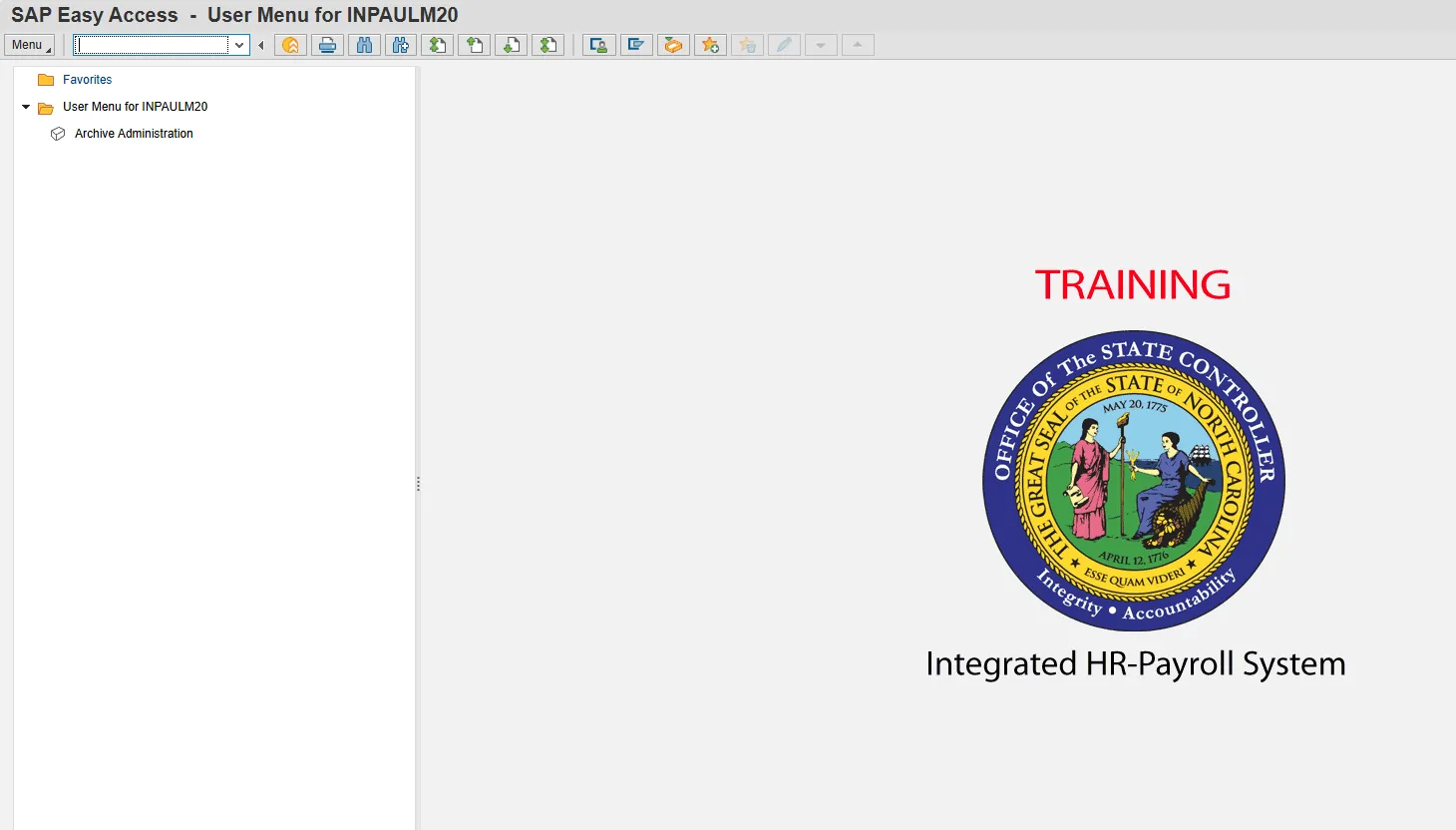
Task: Click into the transaction command field
Action: (x=153, y=45)
